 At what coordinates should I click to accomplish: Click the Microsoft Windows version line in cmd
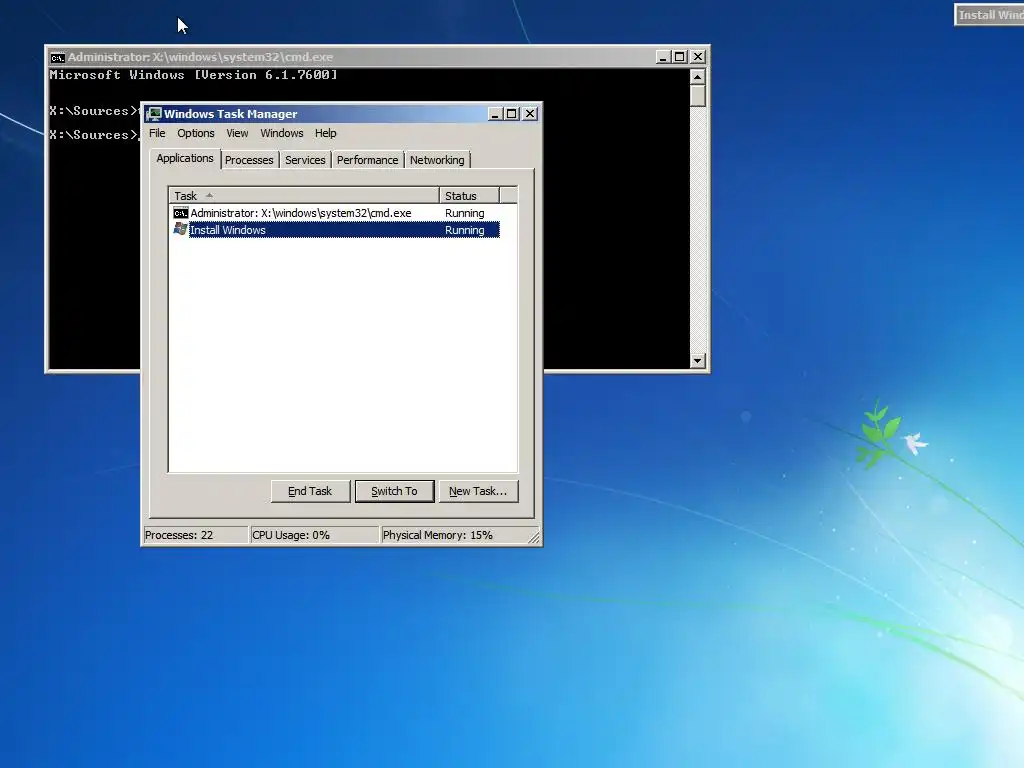(193, 74)
